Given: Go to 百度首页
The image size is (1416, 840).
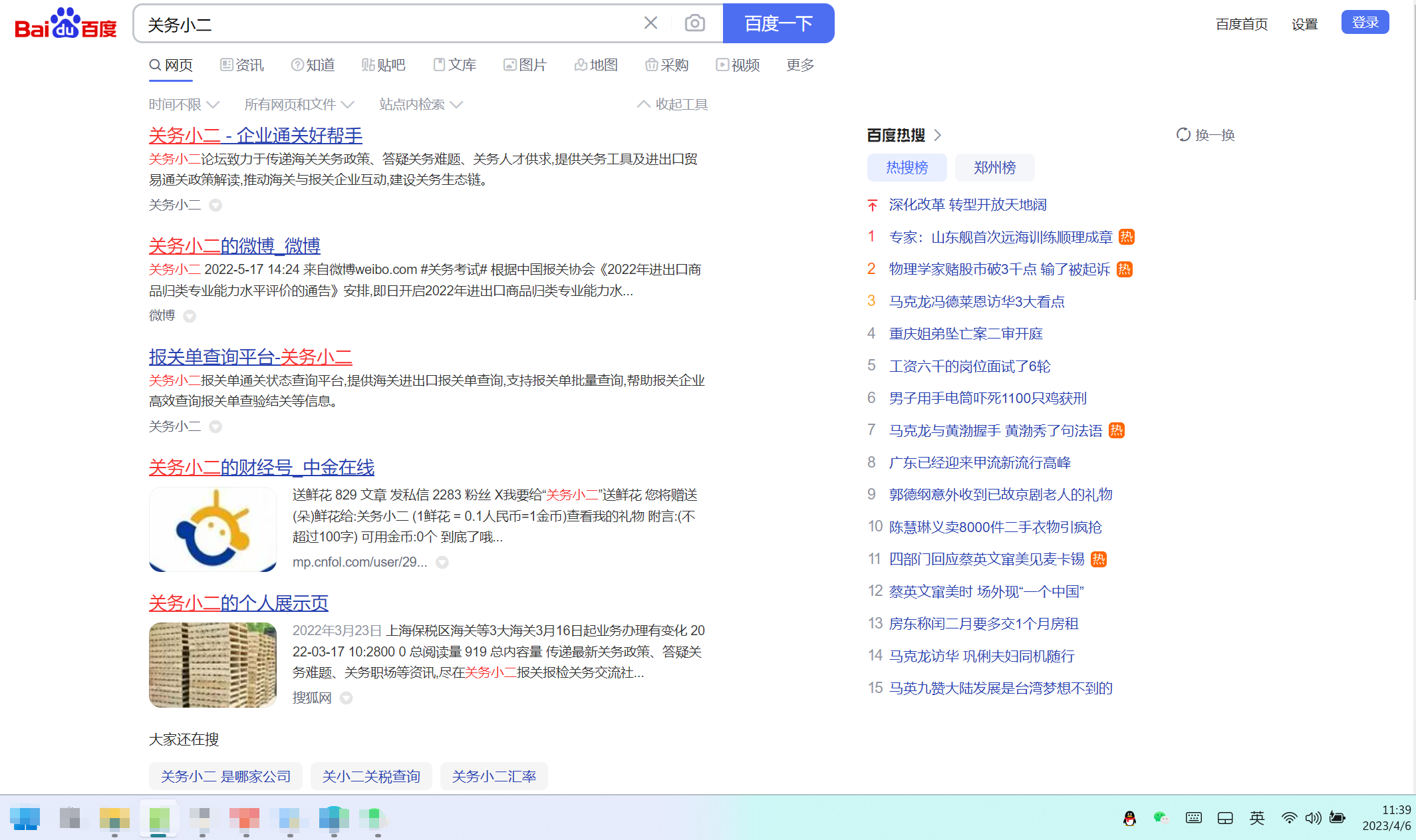Looking at the screenshot, I should coord(1242,24).
